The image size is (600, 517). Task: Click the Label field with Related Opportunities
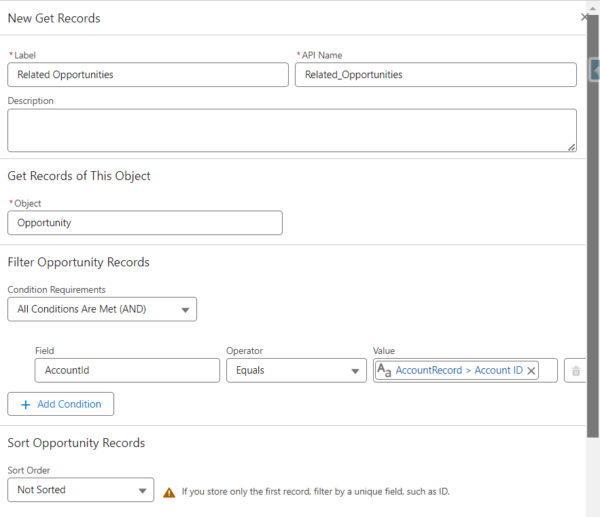[x=148, y=75]
